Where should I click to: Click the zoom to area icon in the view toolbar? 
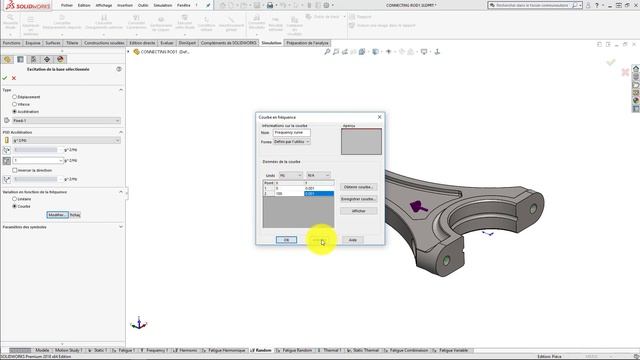point(336,52)
